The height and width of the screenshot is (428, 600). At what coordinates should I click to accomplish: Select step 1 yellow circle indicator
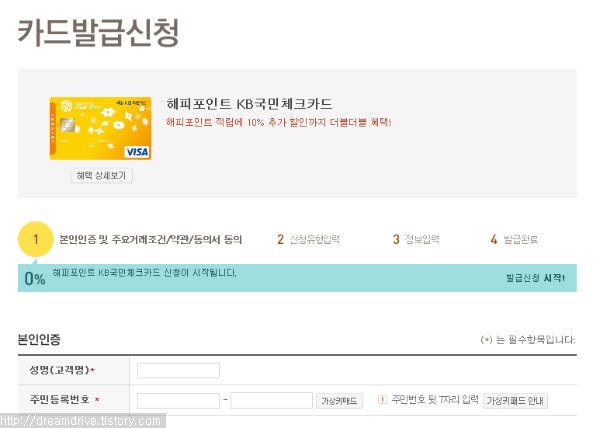click(36, 239)
